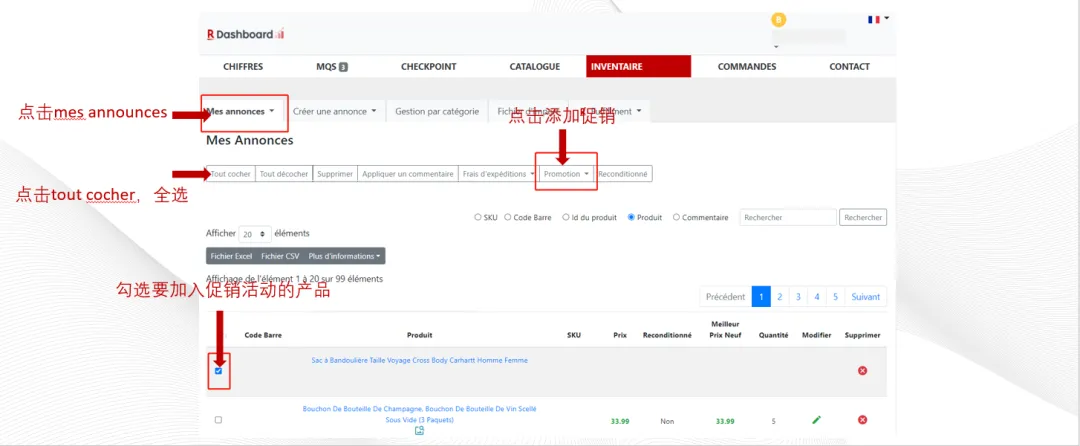Go to the COMMANDES tab

pos(747,67)
